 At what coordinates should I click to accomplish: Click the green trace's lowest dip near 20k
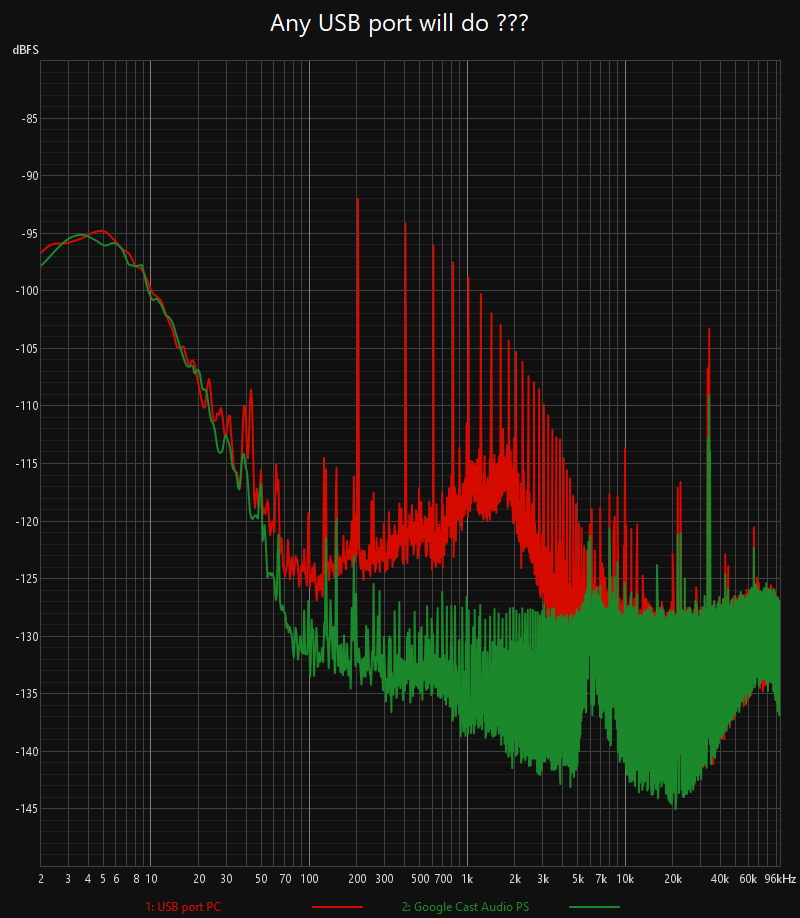click(675, 807)
